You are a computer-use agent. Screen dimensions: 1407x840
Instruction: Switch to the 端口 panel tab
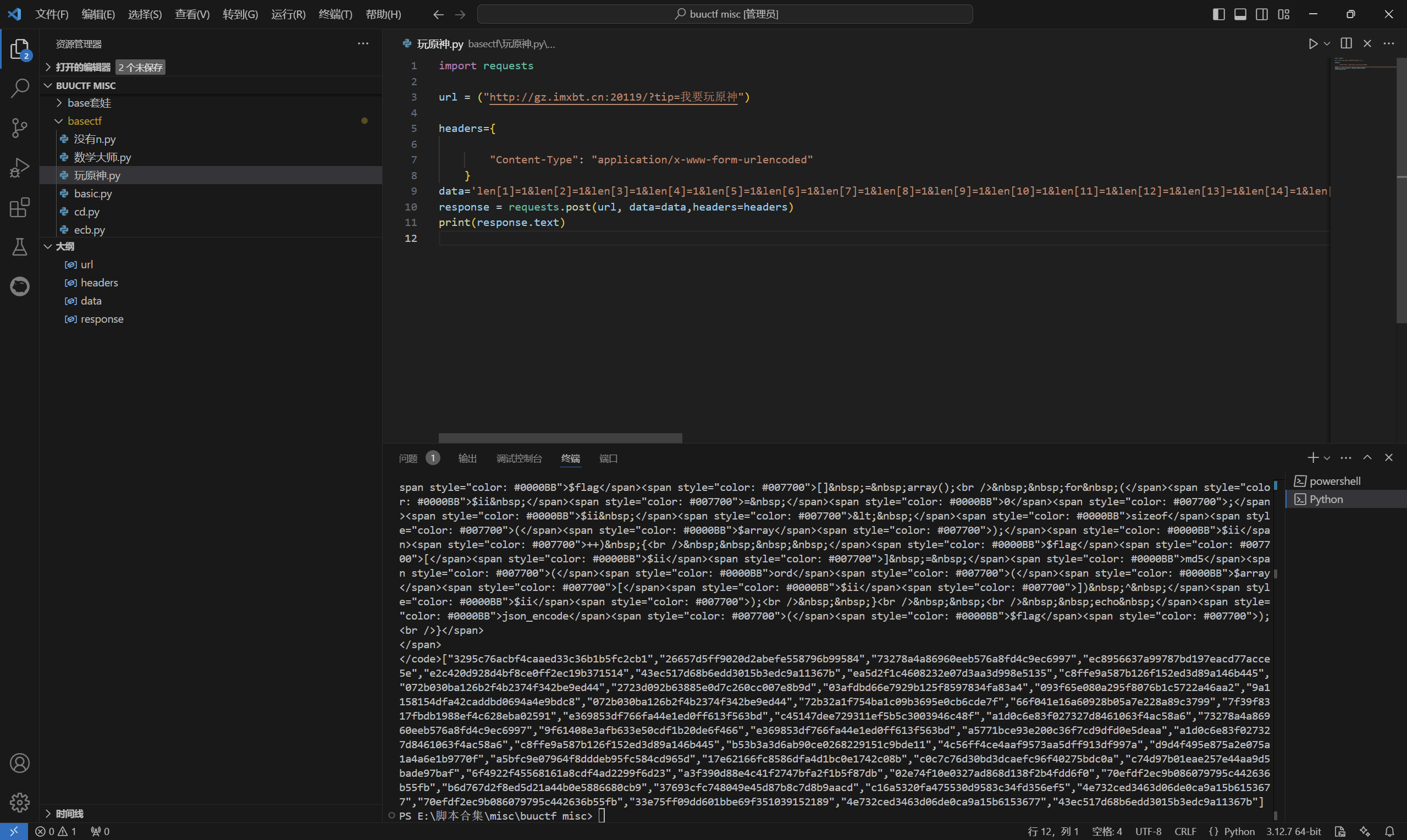click(x=608, y=458)
